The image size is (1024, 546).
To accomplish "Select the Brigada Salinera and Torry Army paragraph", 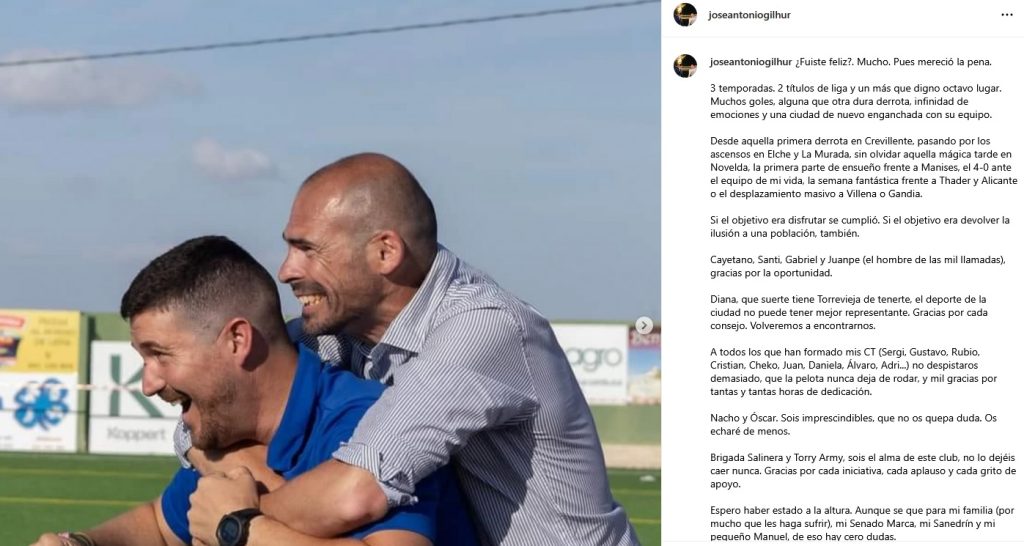I will coord(863,471).
